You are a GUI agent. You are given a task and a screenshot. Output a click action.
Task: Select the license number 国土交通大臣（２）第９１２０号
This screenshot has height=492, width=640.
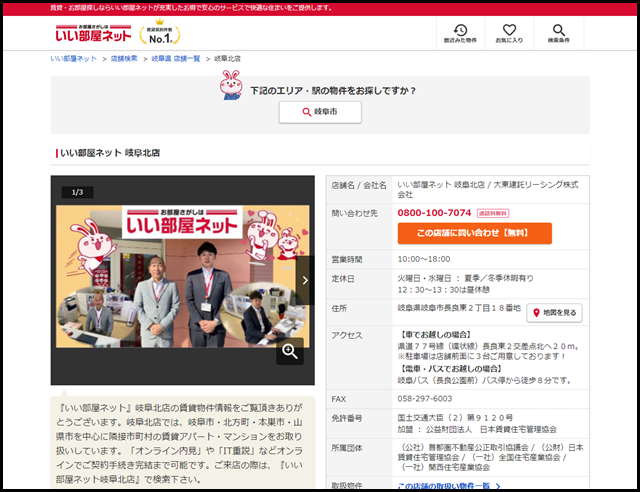tap(455, 418)
